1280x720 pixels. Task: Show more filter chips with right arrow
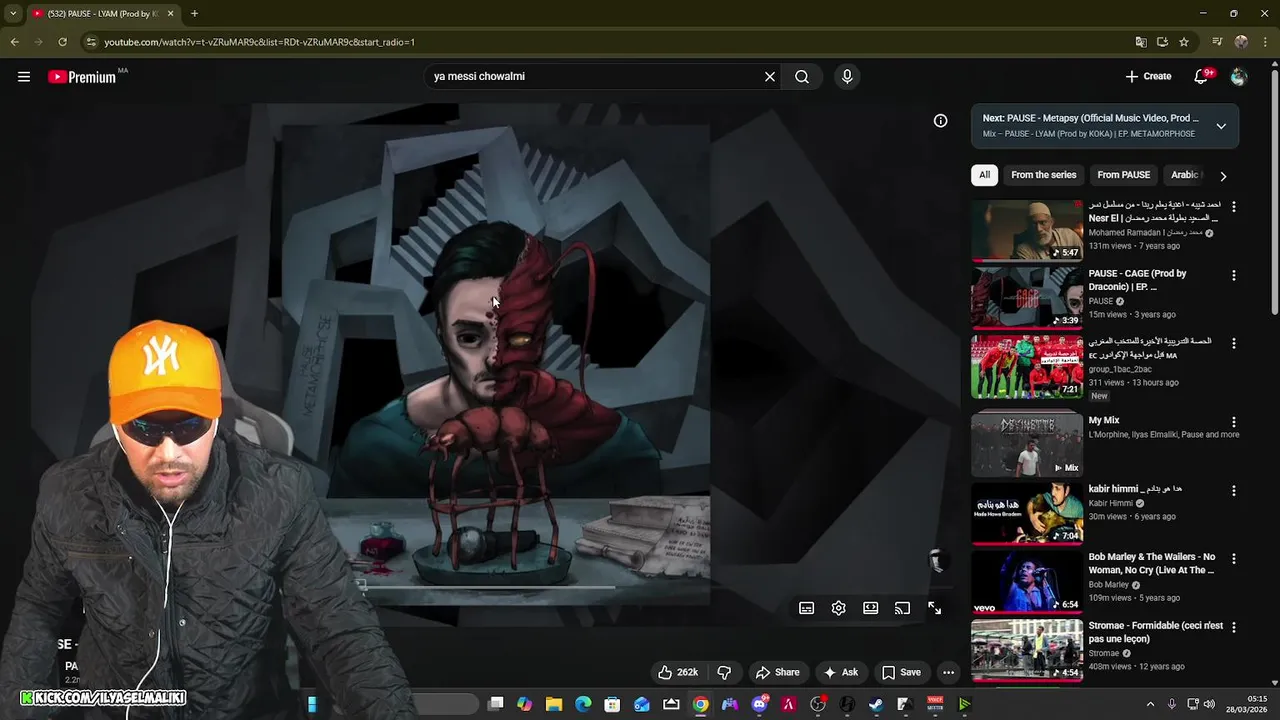[x=1223, y=176]
